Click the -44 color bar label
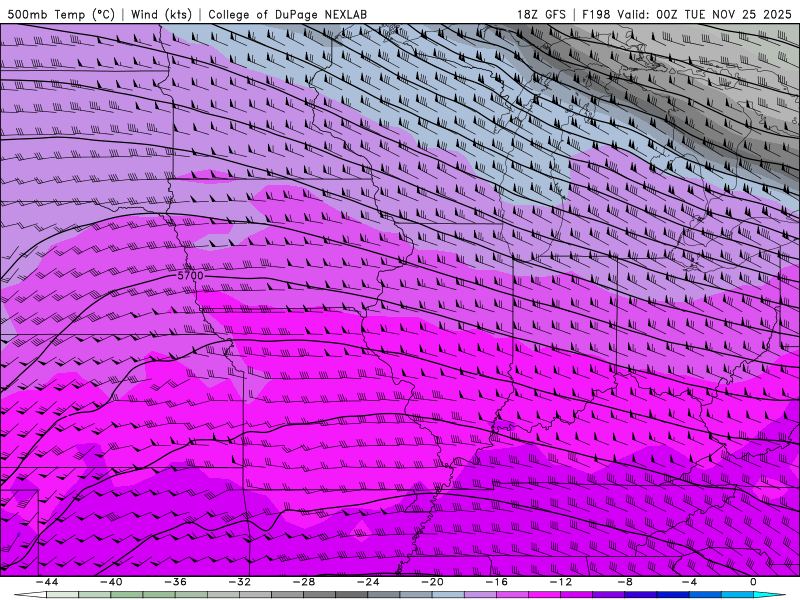 click(x=47, y=582)
